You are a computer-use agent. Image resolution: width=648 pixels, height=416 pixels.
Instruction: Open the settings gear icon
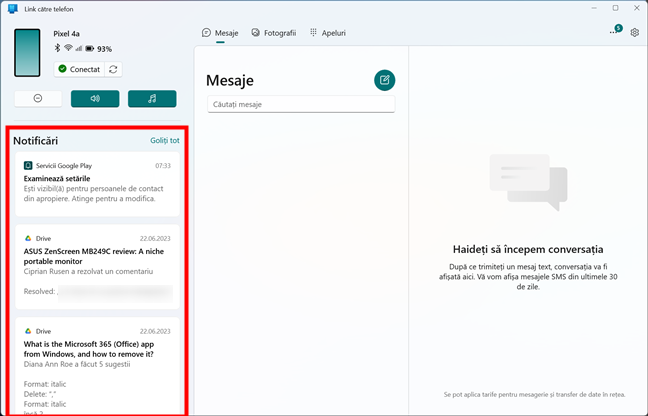coord(634,32)
